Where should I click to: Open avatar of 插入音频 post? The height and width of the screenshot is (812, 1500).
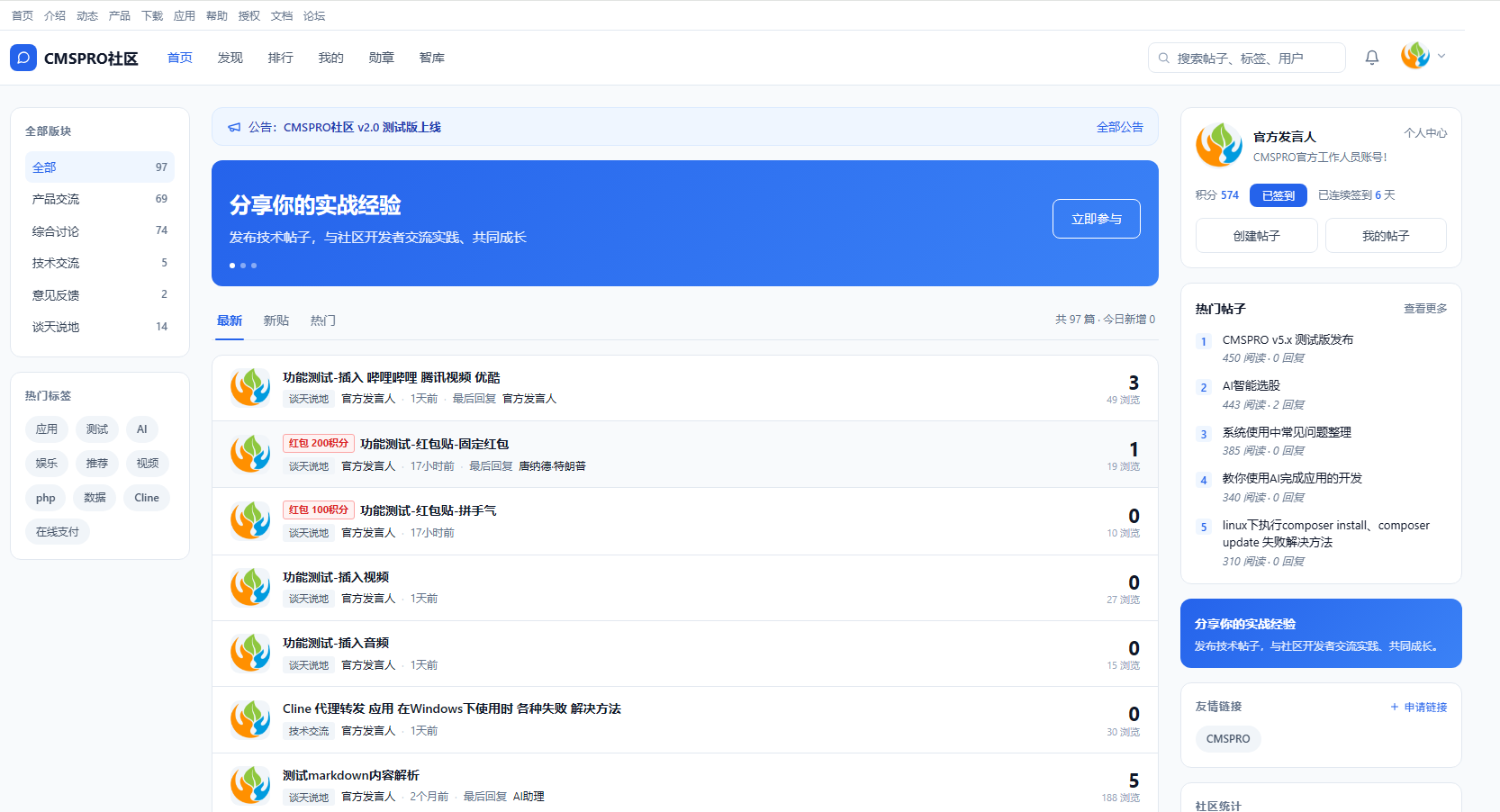(250, 653)
